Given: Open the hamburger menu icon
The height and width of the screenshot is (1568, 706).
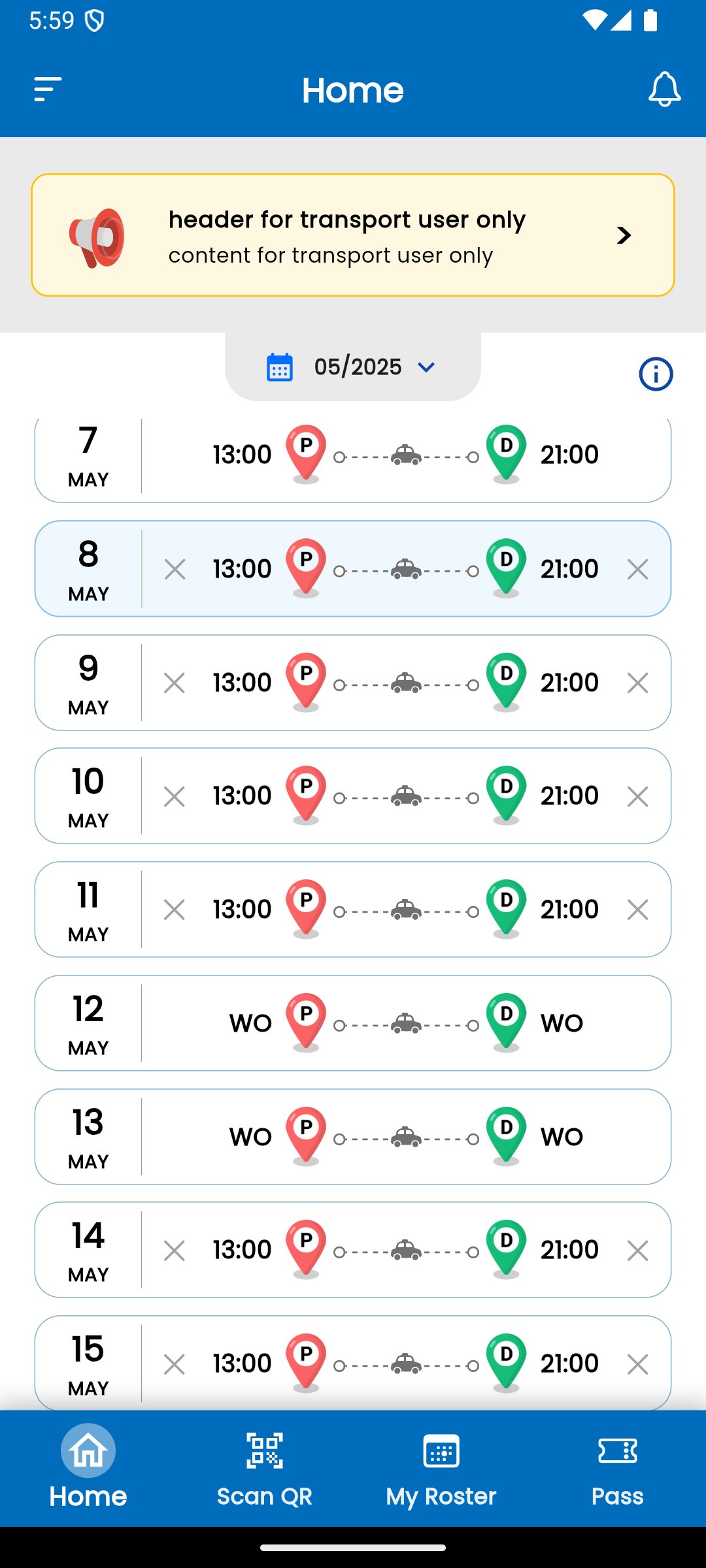Looking at the screenshot, I should point(48,90).
